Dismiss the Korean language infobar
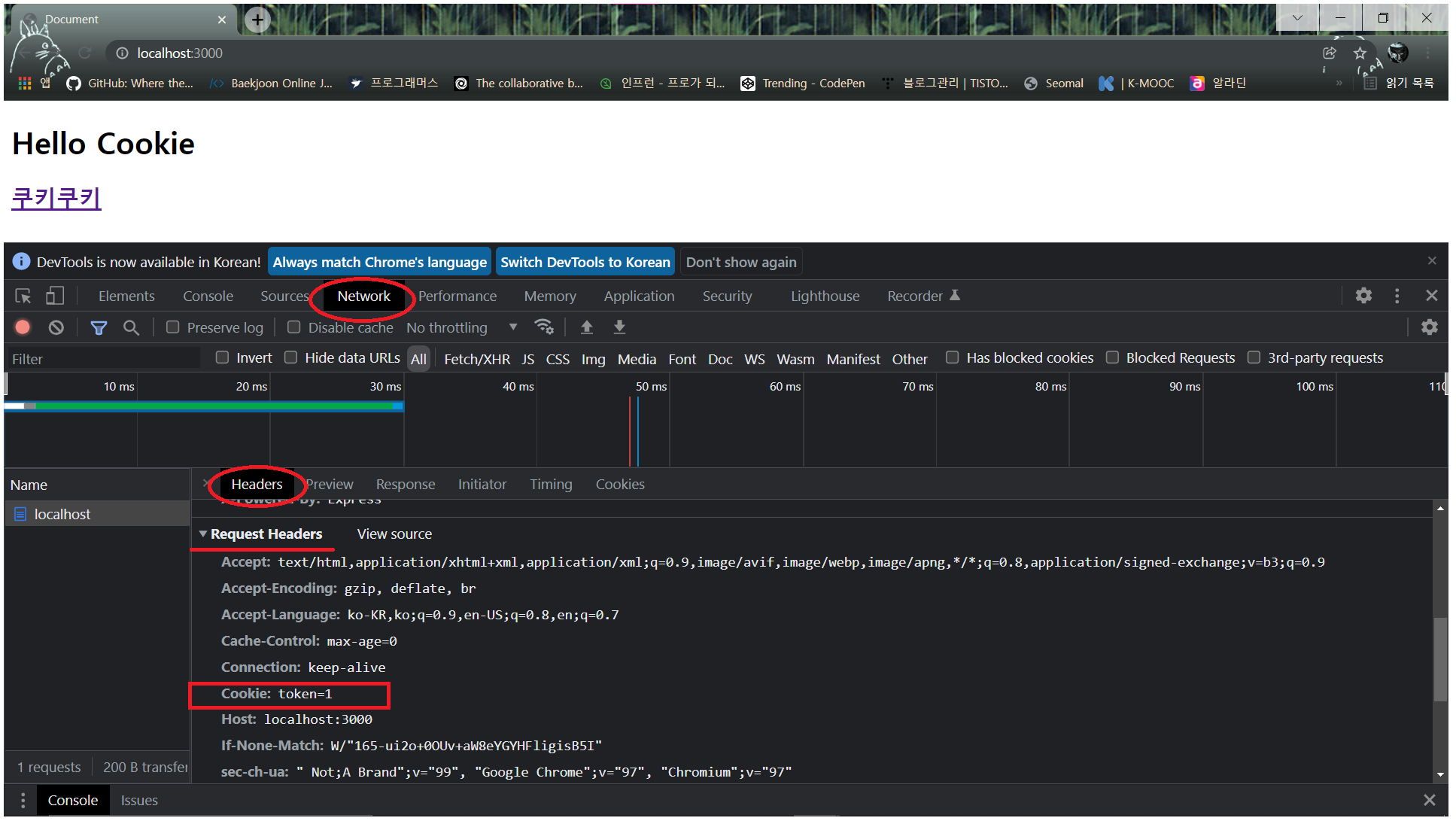 [1432, 260]
